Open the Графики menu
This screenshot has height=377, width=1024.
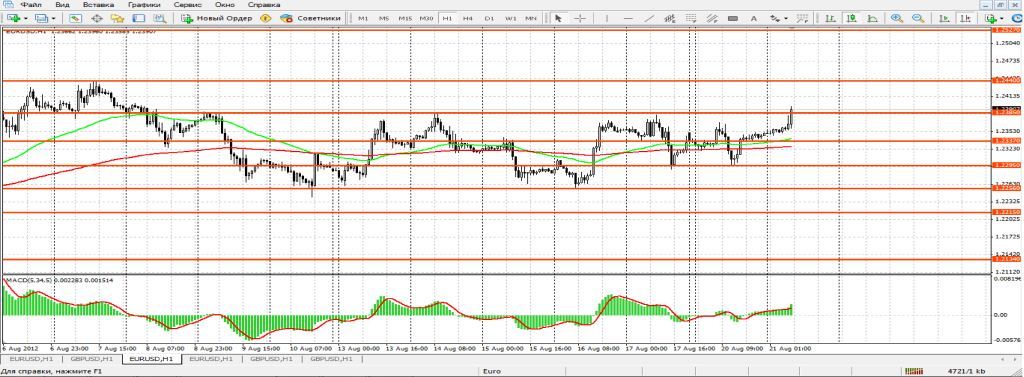pos(144,5)
